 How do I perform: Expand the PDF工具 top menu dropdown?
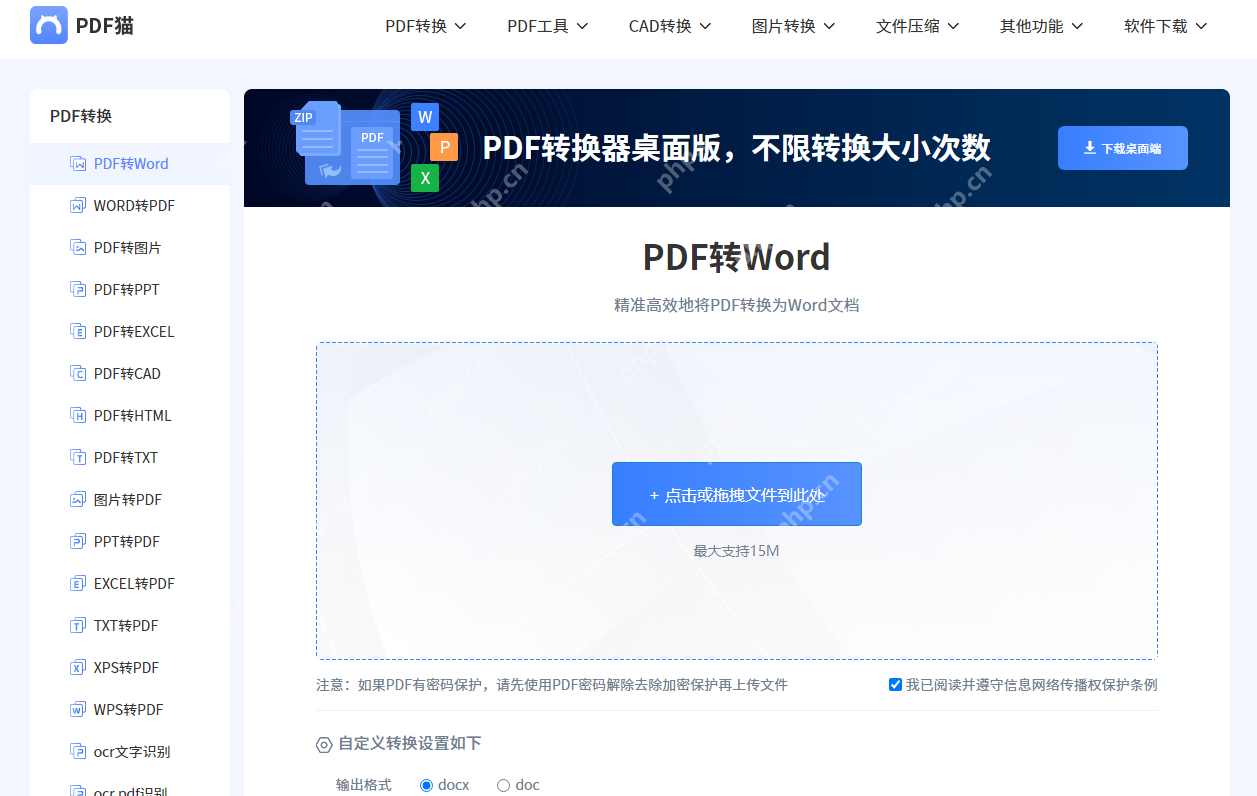pos(547,26)
